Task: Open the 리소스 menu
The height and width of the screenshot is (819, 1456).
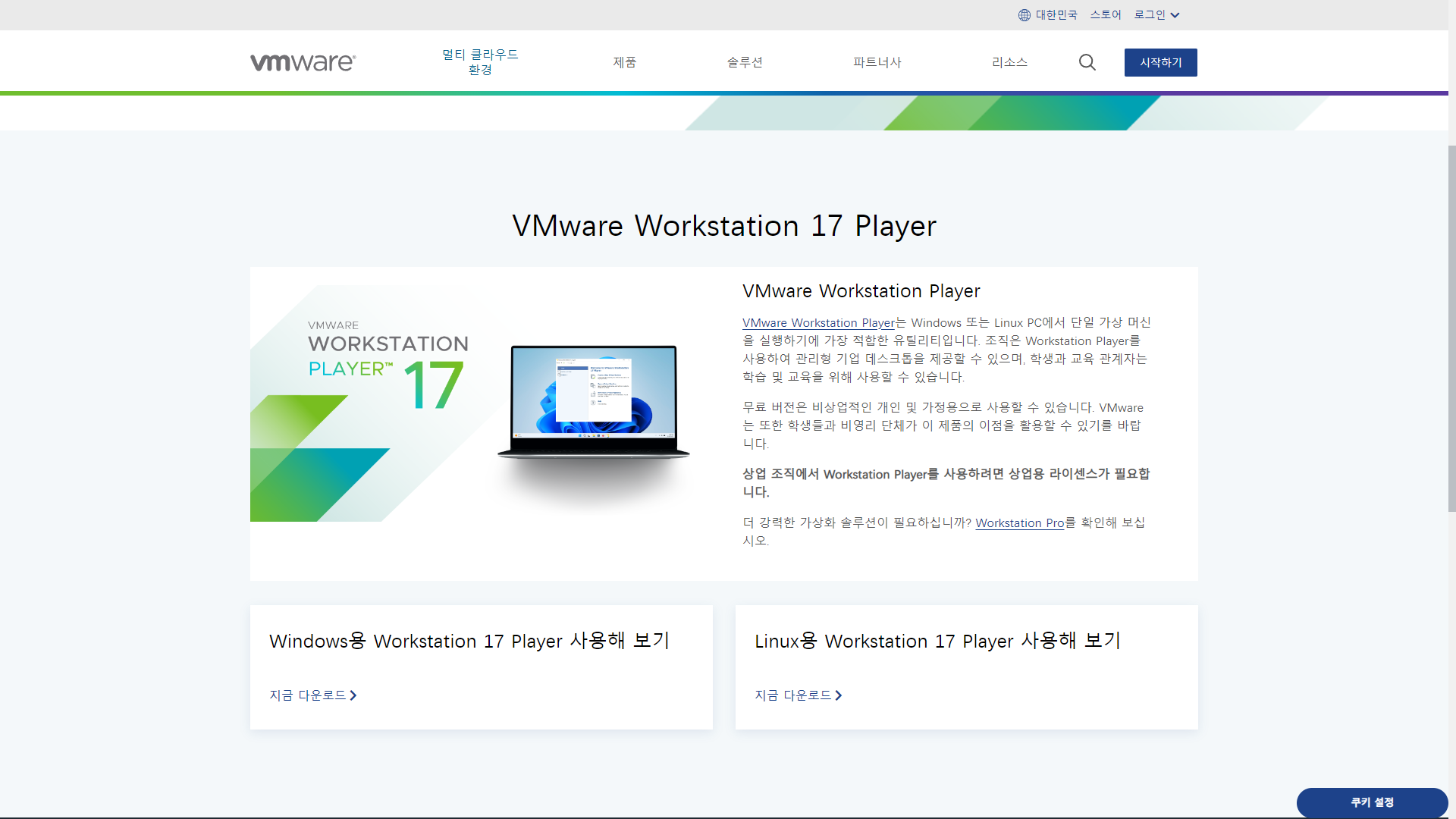Action: click(x=1009, y=62)
